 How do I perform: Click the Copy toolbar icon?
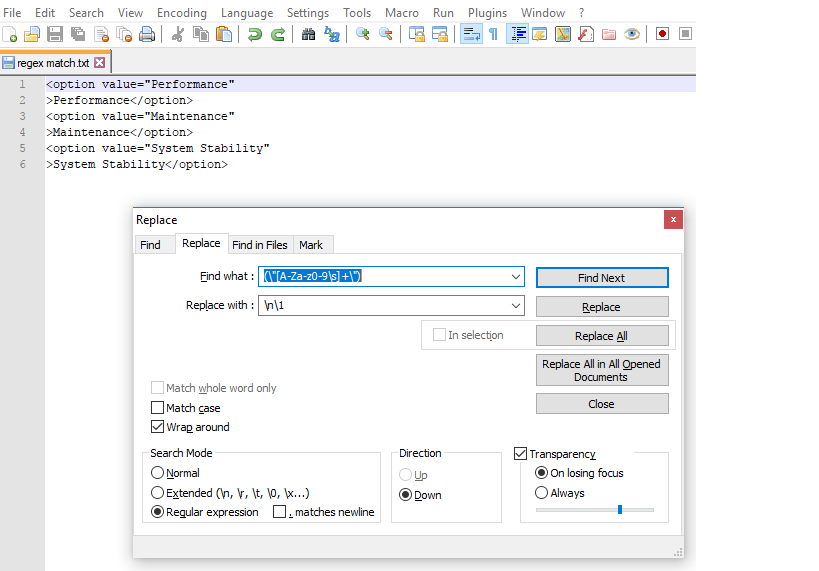201,34
